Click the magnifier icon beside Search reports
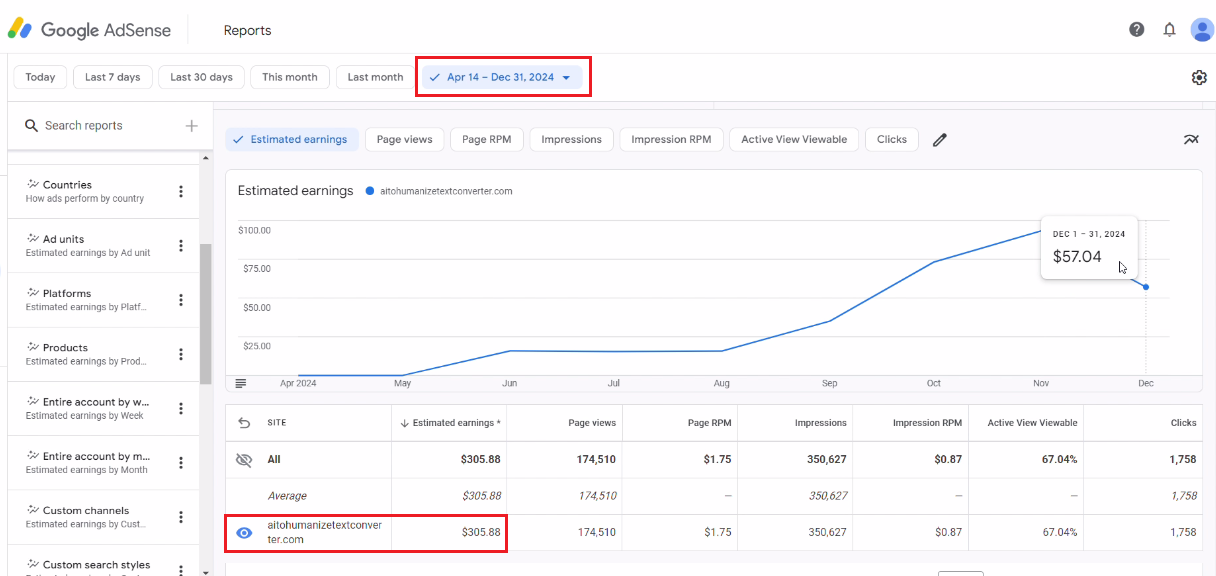The height and width of the screenshot is (576, 1216). click(x=31, y=125)
